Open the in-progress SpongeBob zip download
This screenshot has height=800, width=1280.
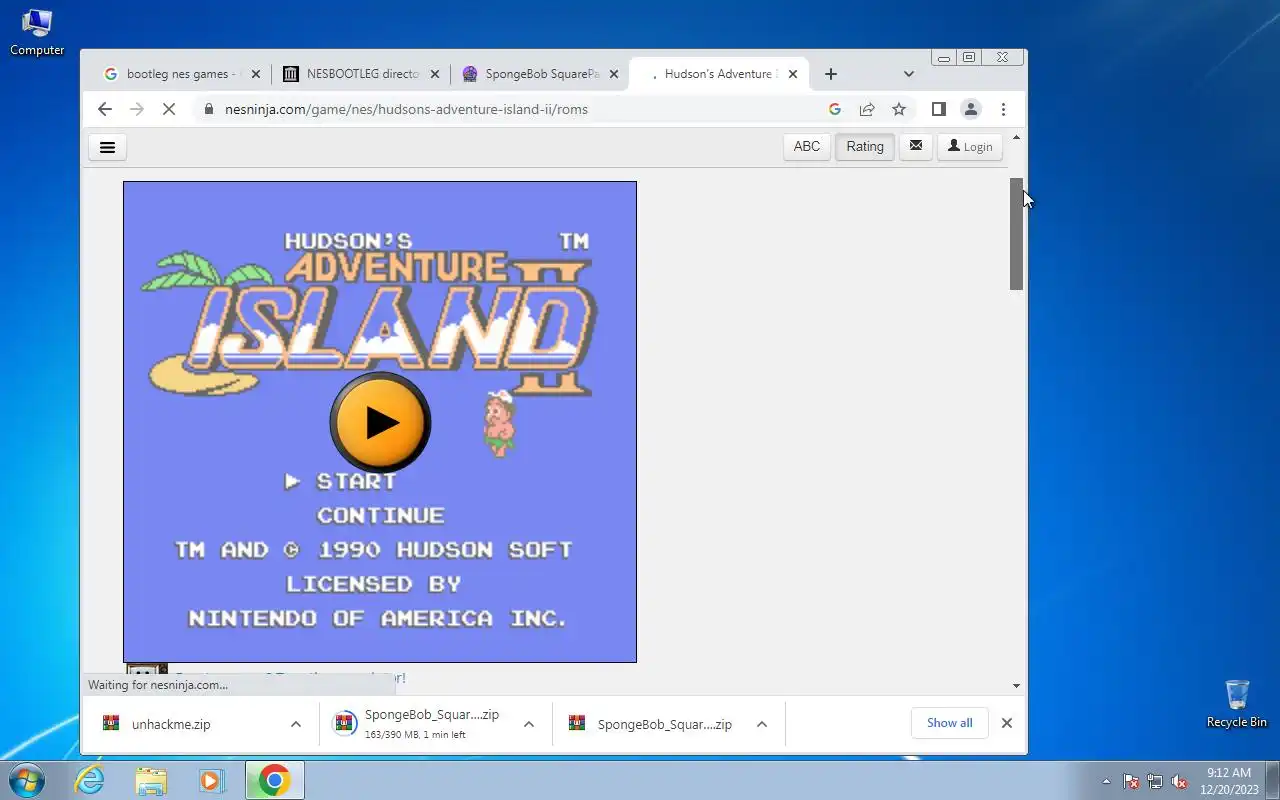[430, 724]
